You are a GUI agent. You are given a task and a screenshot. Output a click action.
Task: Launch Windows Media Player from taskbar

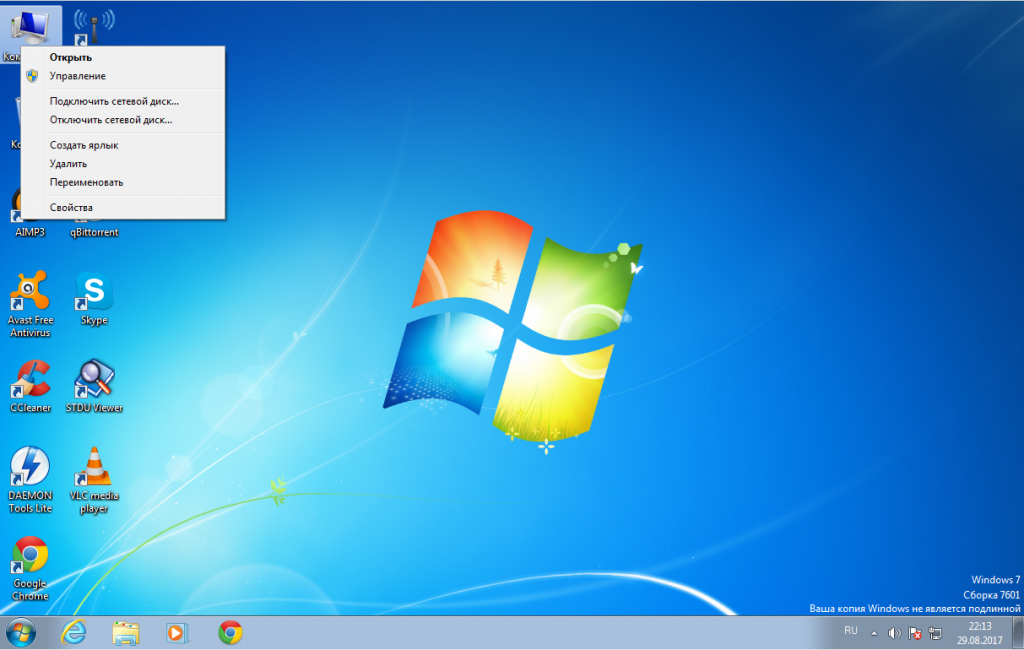177,632
